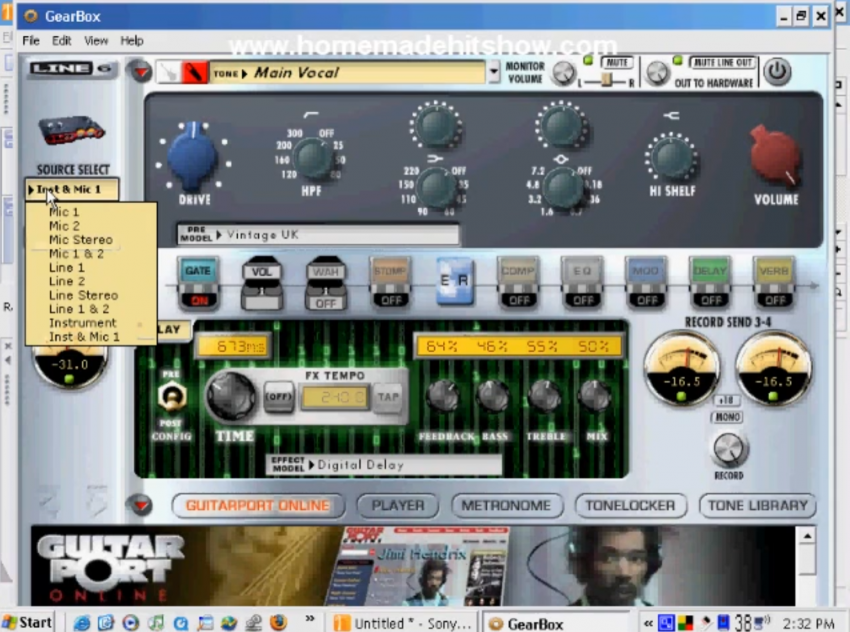850x632 pixels.
Task: Open the Edit menu
Action: point(61,41)
